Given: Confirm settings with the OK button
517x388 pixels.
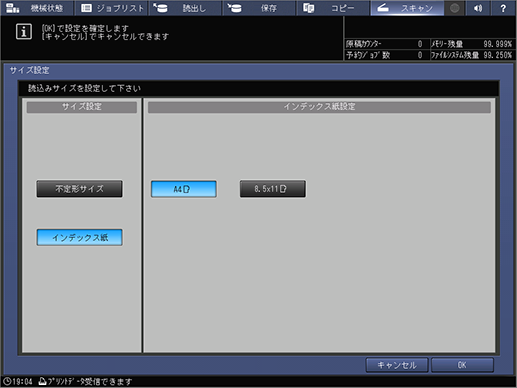Looking at the screenshot, I should [x=462, y=365].
